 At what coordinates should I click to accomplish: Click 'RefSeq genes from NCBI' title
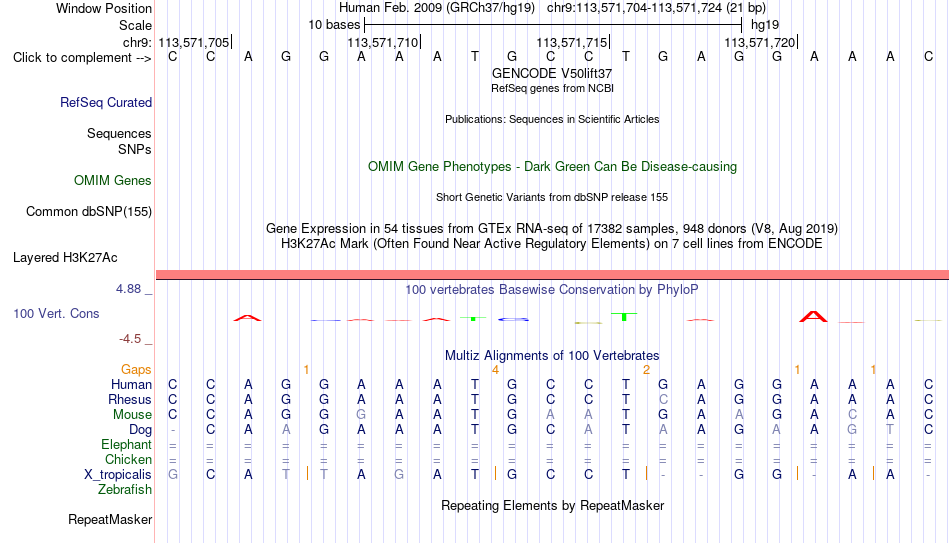552,88
